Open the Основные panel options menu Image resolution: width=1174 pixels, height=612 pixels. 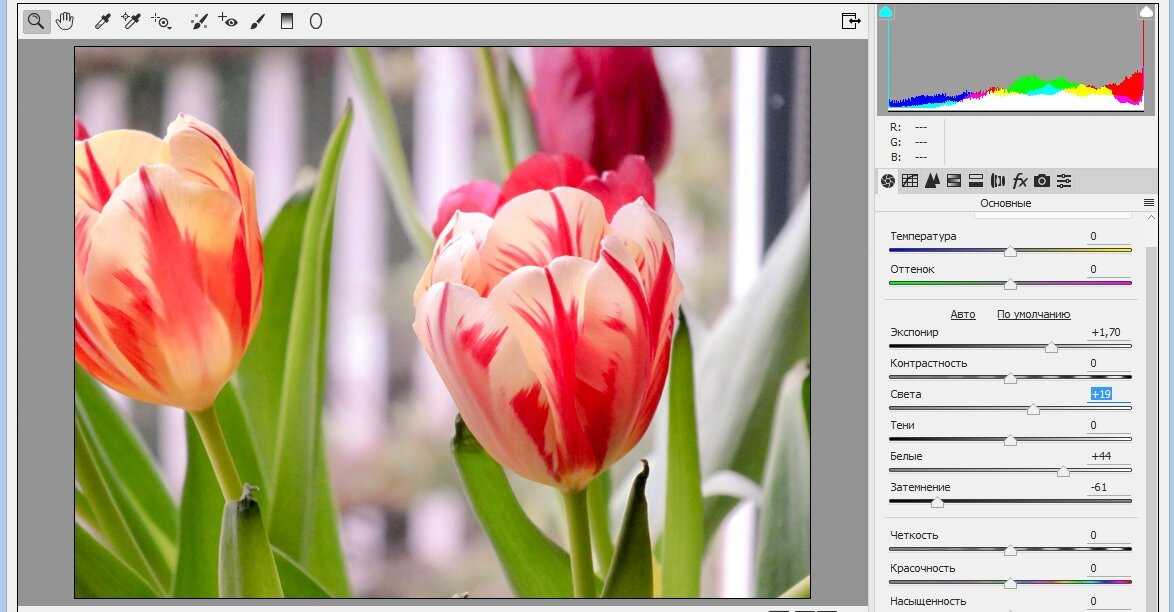[x=1149, y=203]
